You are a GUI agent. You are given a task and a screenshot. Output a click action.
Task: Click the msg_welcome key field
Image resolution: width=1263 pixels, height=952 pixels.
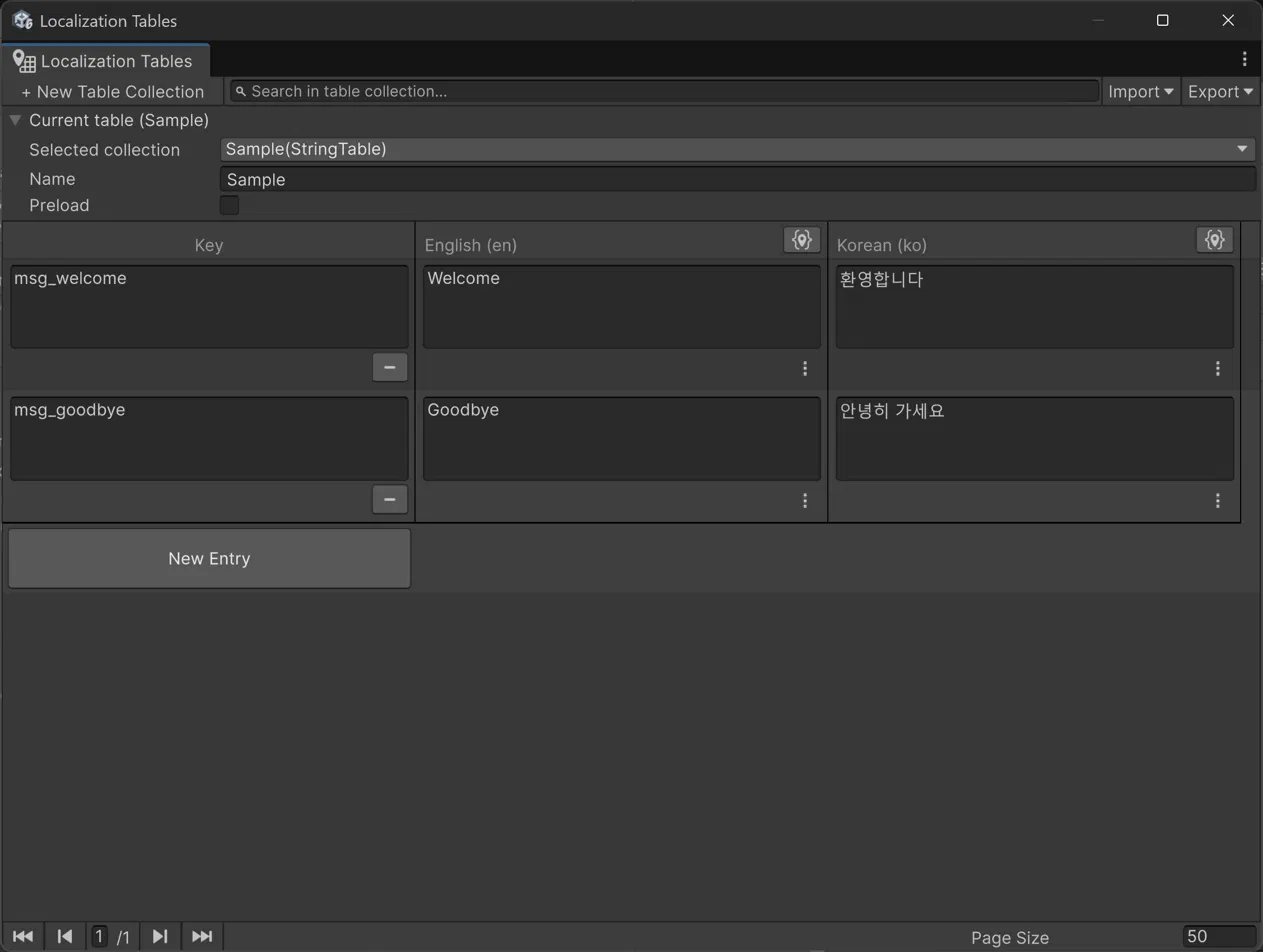(209, 306)
